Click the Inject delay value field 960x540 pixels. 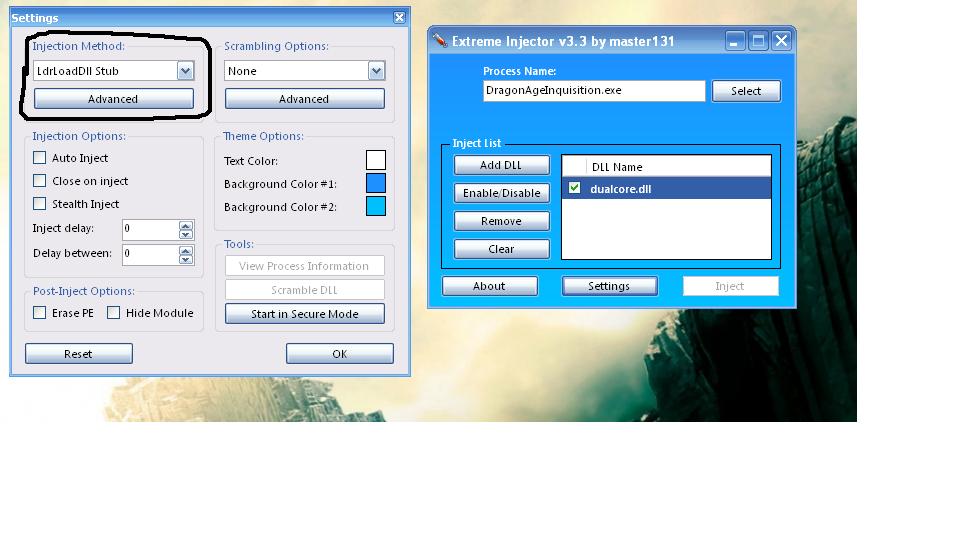point(151,230)
